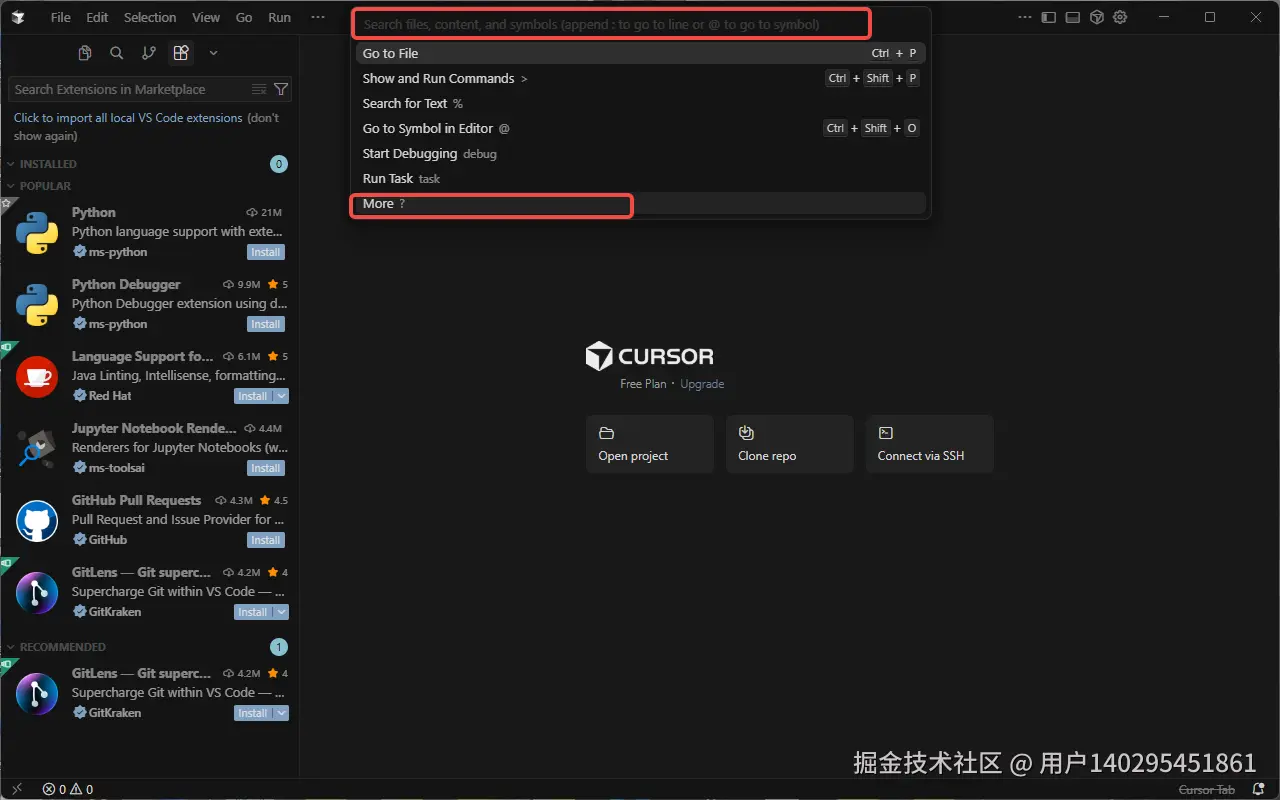Open the errors and warnings status indicator

(x=68, y=789)
